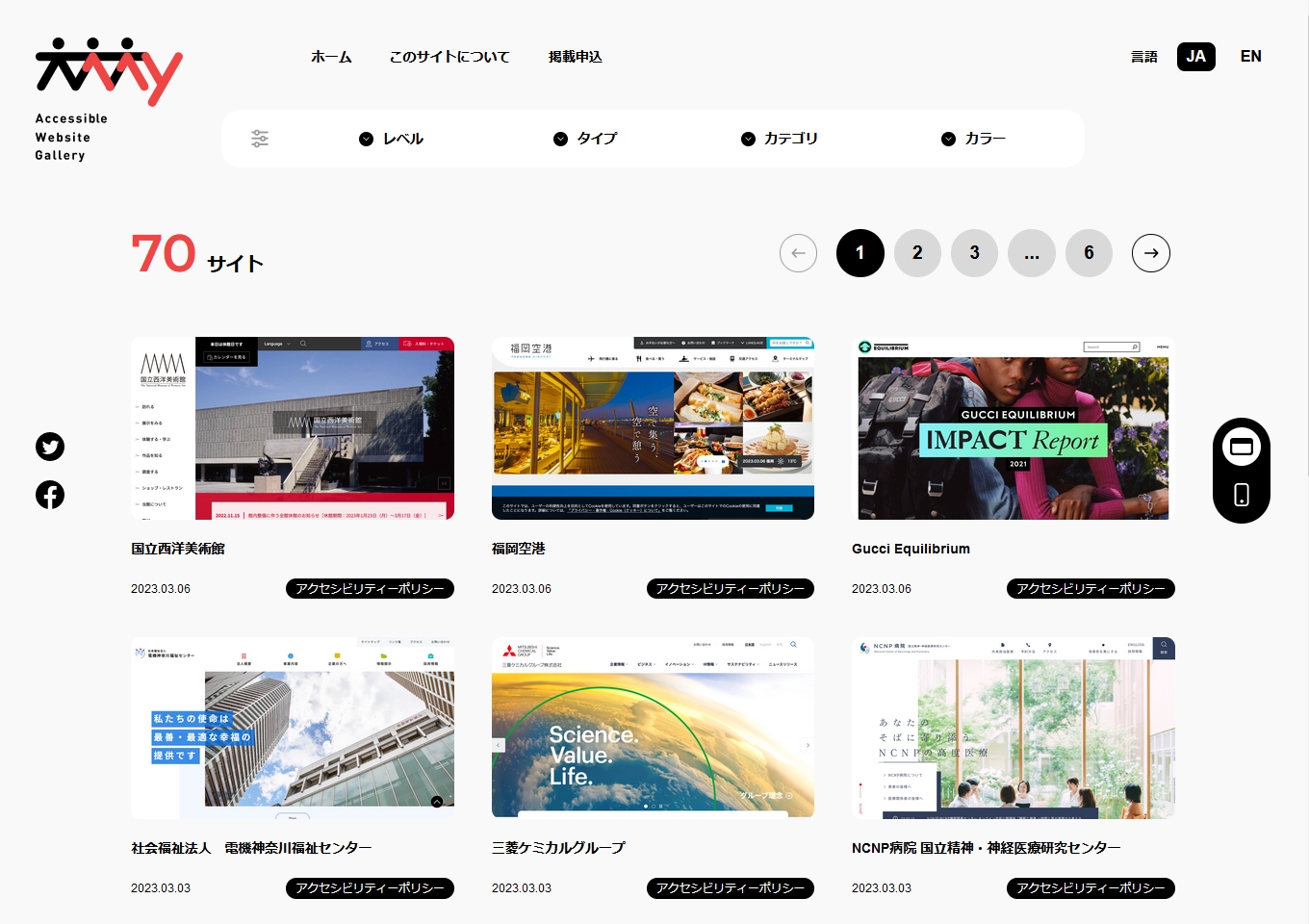Open the 掲載申込 menu item
The height and width of the screenshot is (924, 1309).
click(x=576, y=57)
